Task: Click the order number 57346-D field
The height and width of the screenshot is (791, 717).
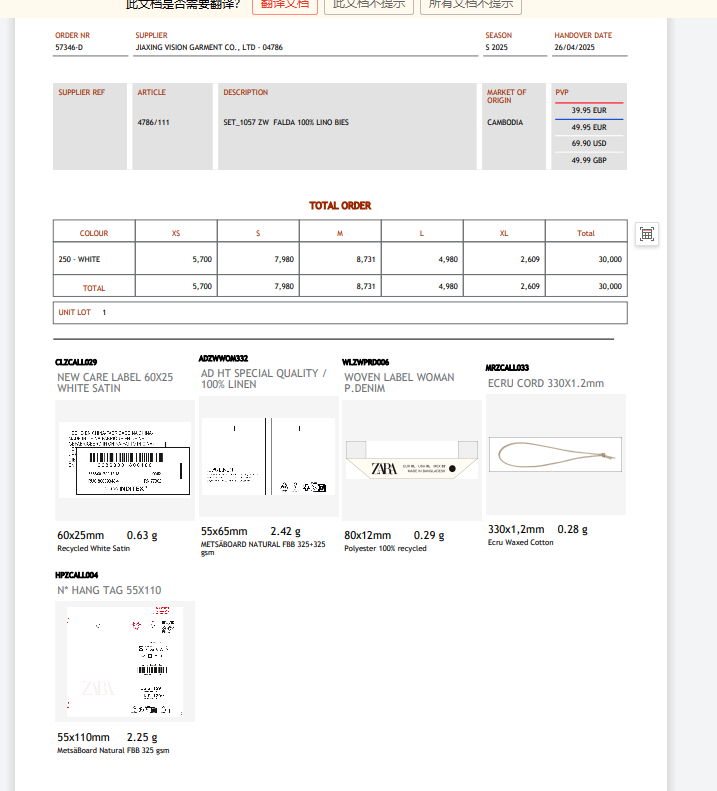Action: [70, 47]
